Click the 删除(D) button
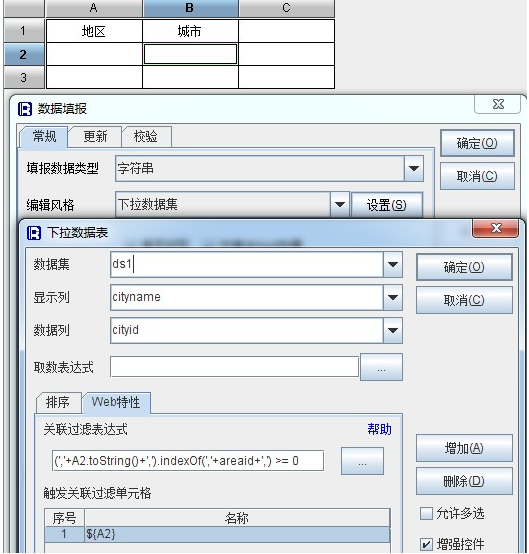This screenshot has width=529, height=554. coord(464,481)
